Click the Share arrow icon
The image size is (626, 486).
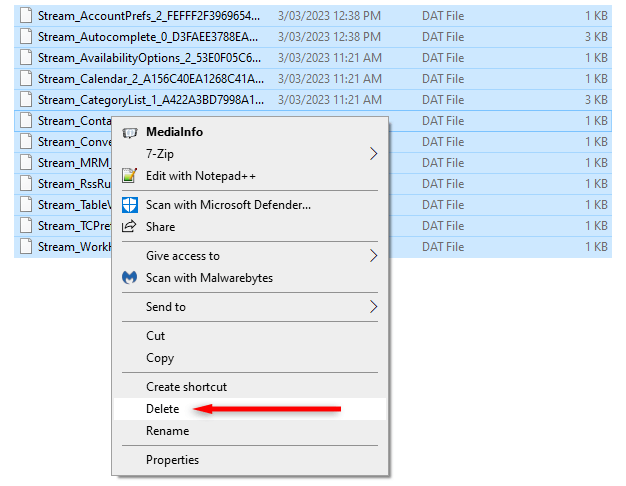point(129,227)
